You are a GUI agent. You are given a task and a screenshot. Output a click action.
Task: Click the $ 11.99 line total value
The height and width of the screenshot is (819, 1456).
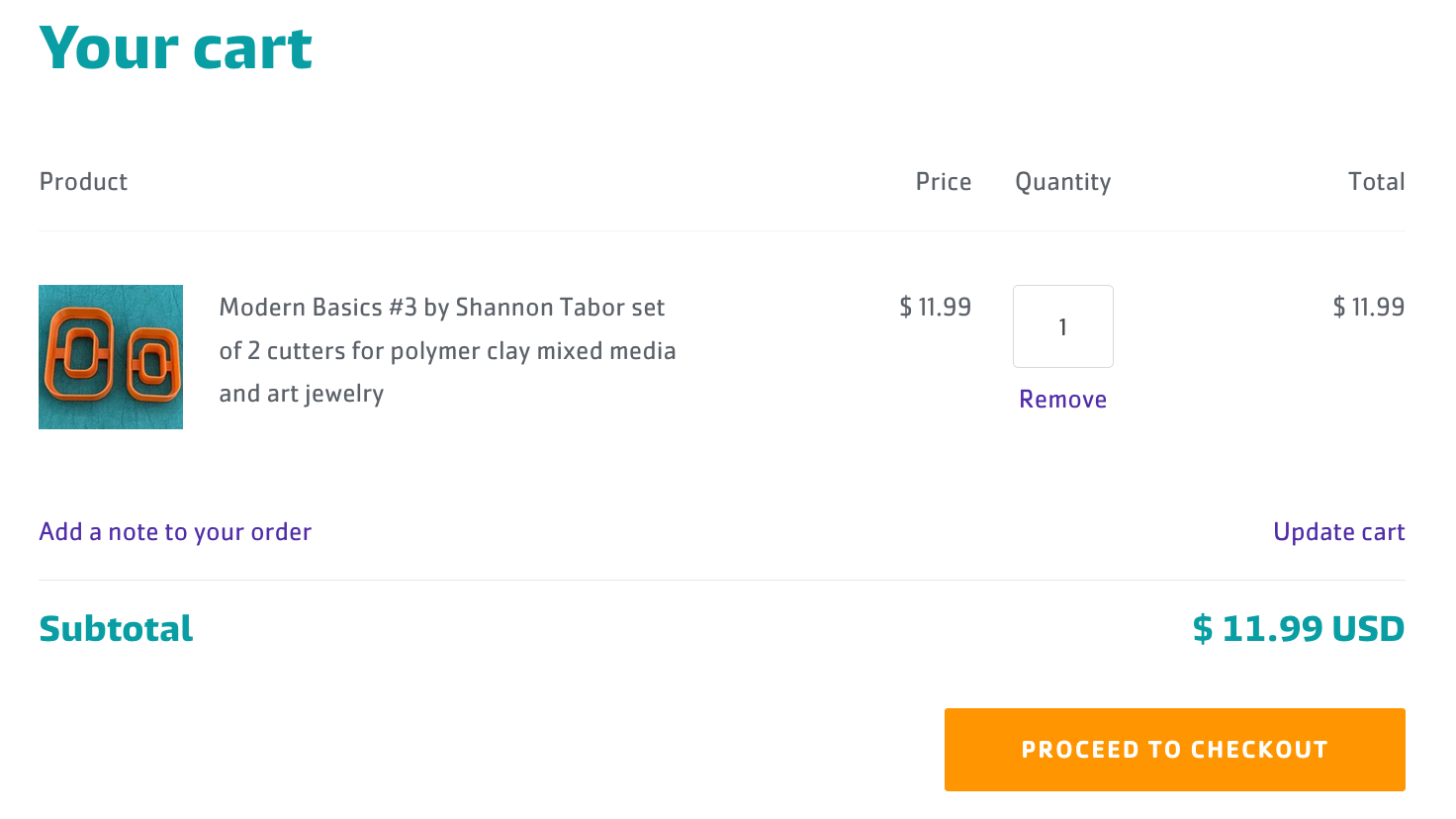coord(1368,308)
